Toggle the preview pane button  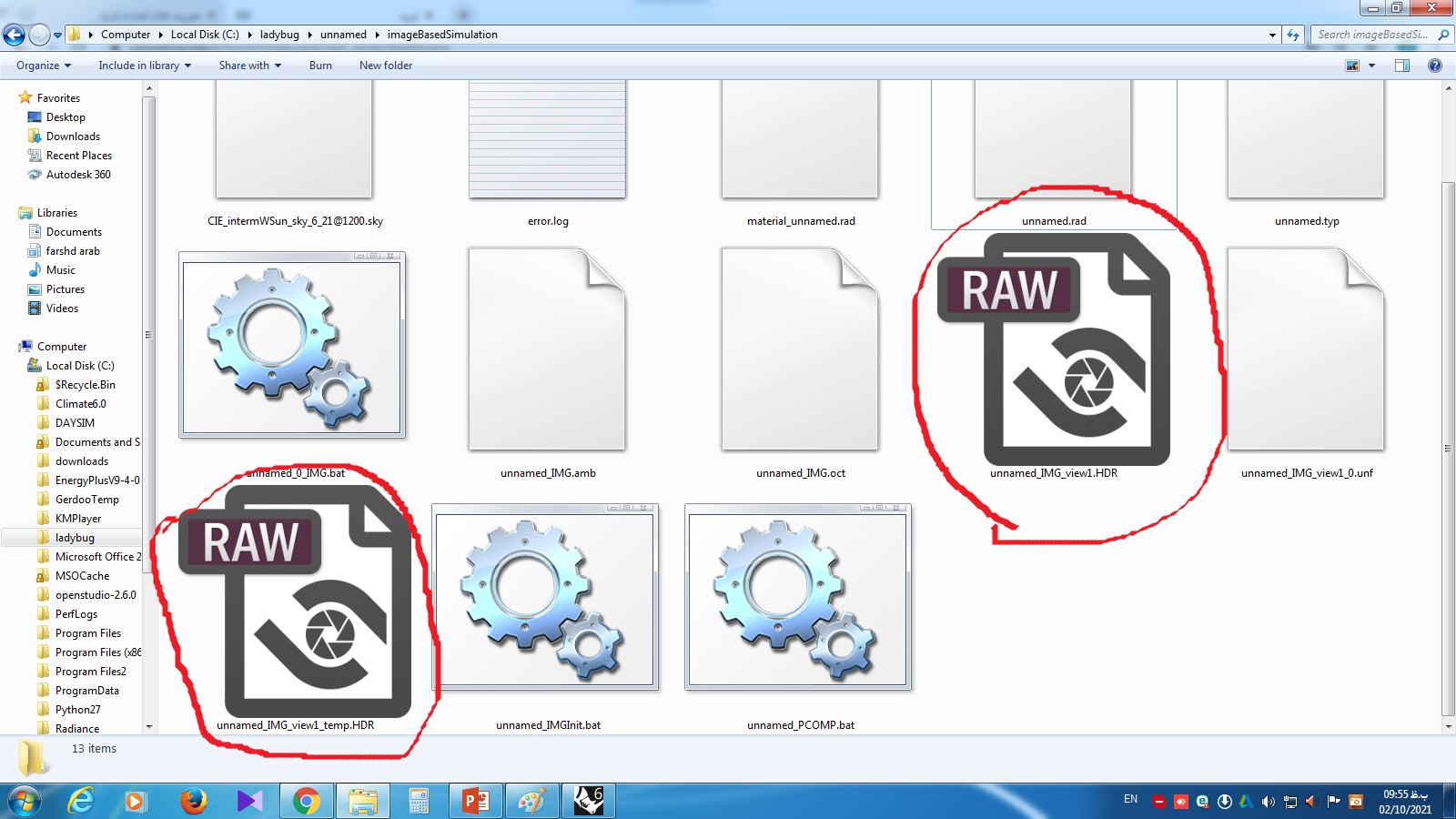[x=1402, y=66]
